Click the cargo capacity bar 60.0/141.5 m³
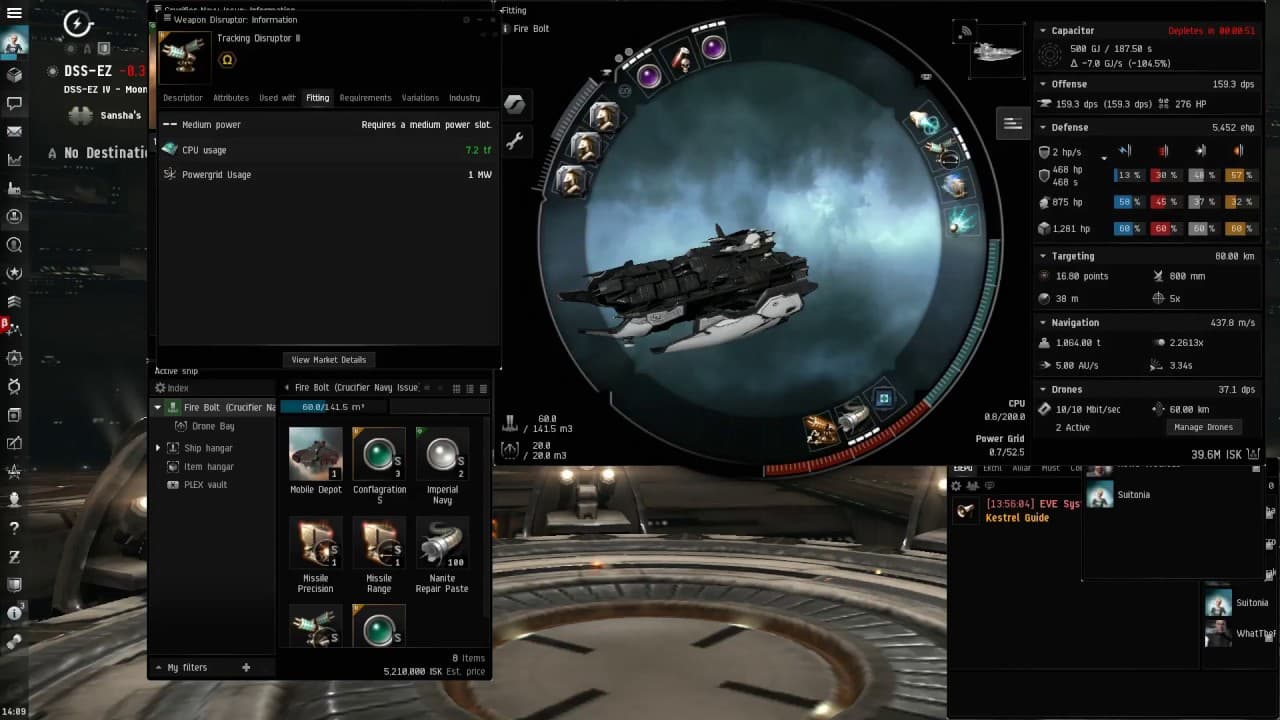1280x720 pixels. coord(334,407)
